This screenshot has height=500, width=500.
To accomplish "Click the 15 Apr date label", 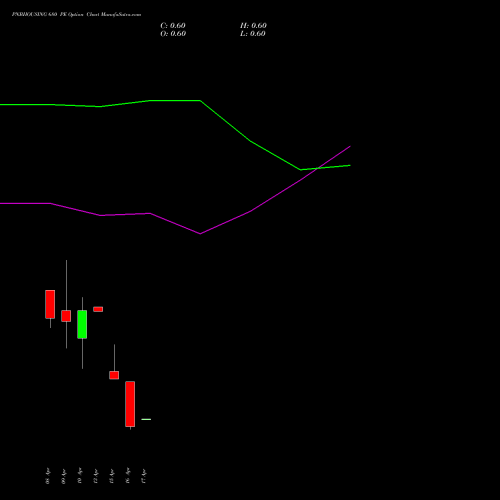I will pyautogui.click(x=112, y=476).
